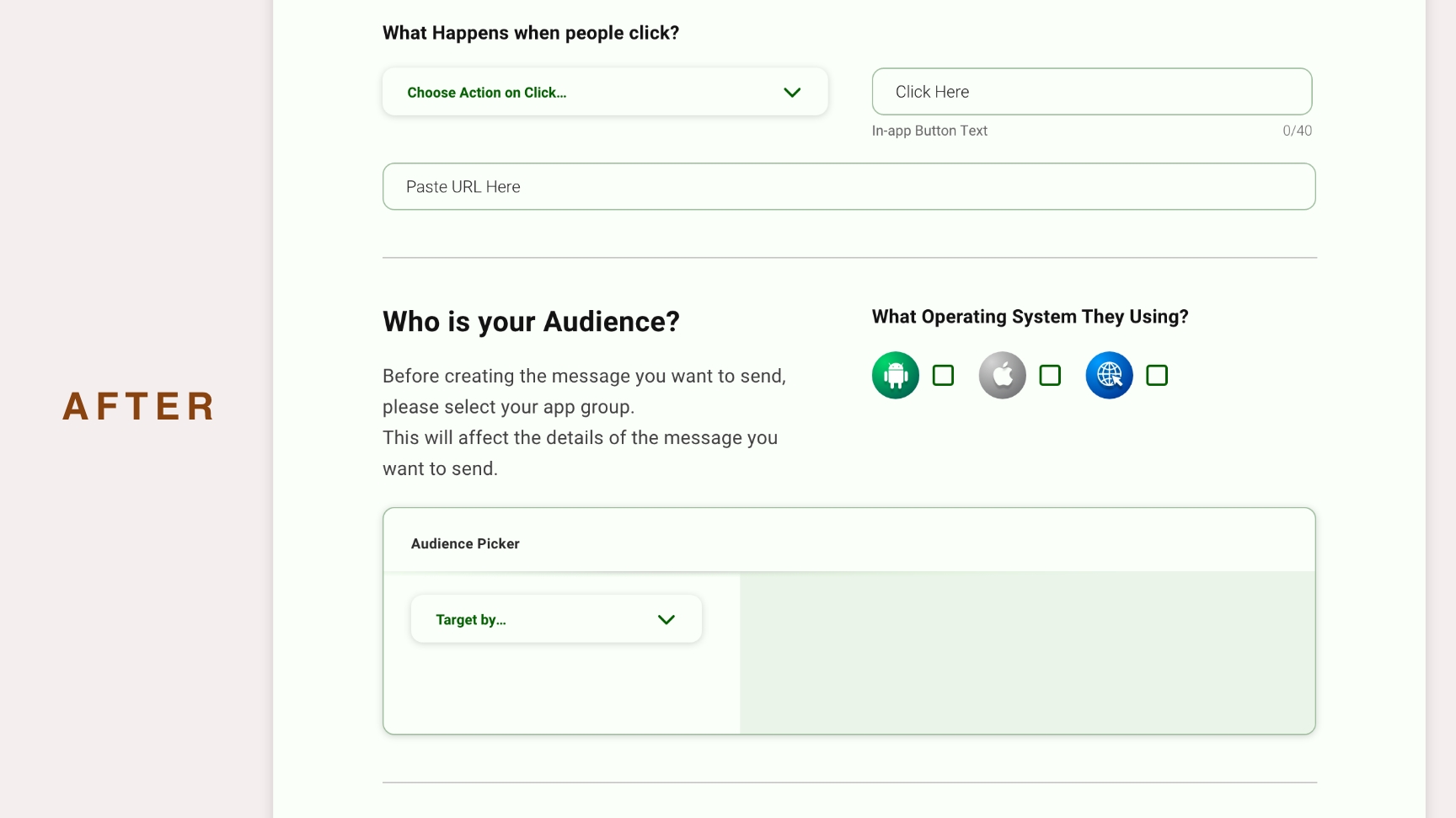The width and height of the screenshot is (1456, 818).
Task: Click the 0/40 character counter
Action: (1298, 131)
